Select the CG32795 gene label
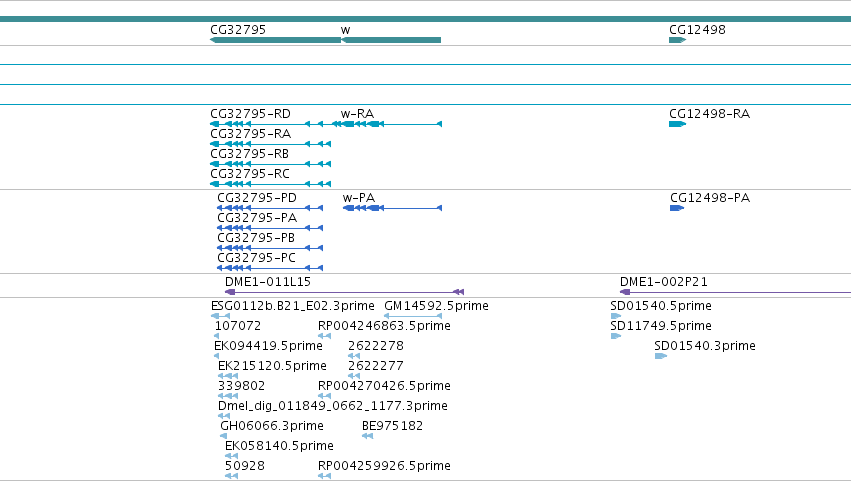The width and height of the screenshot is (851, 481). click(x=238, y=30)
